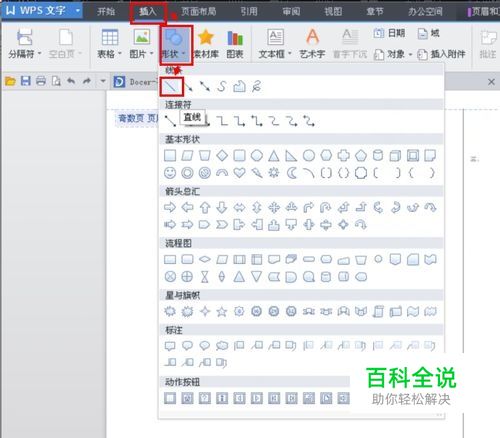Click the Open folder icon
This screenshot has height=438, width=500.
pyautogui.click(x=10, y=81)
